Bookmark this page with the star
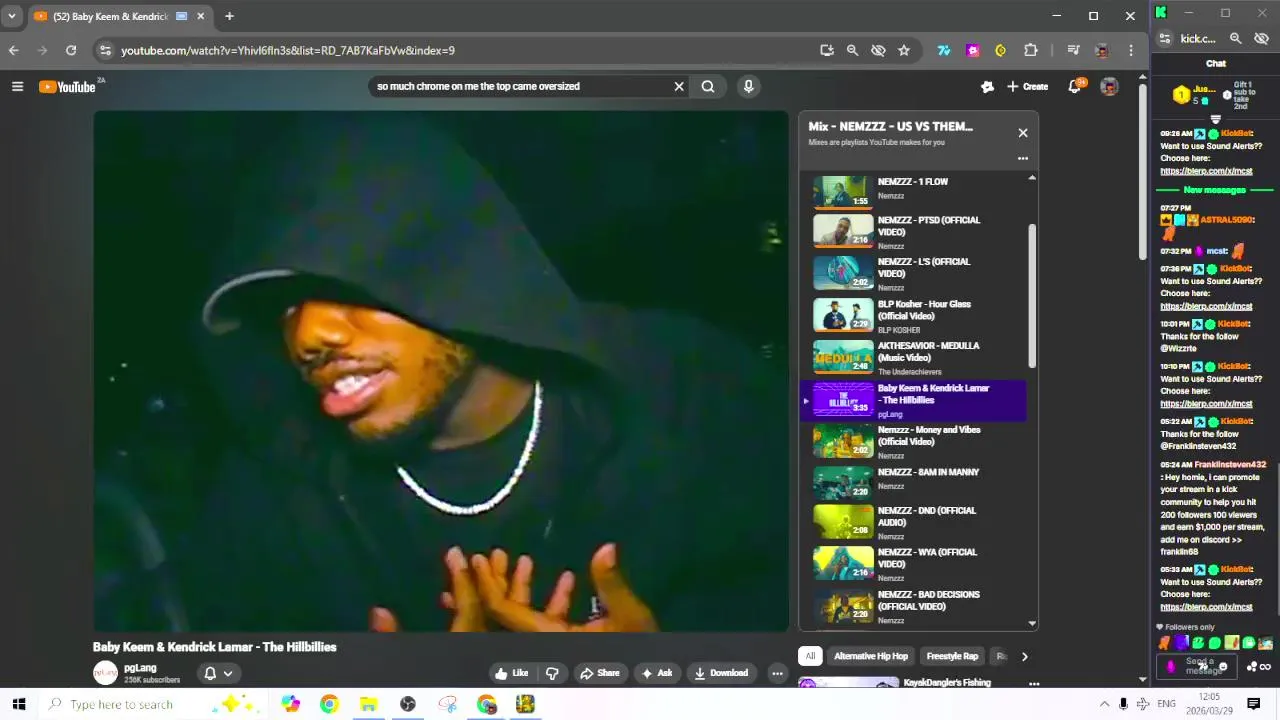 point(904,50)
